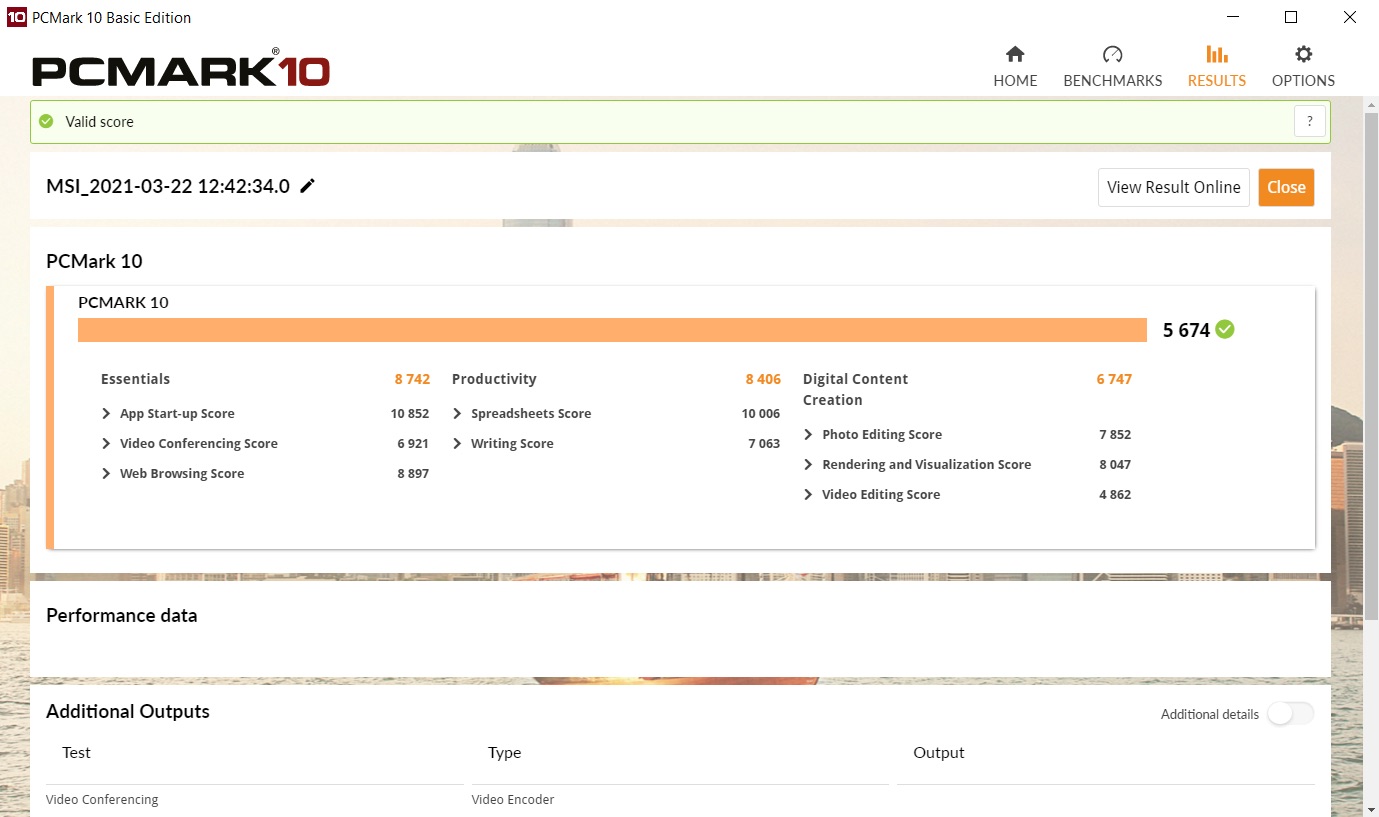Click the PCMark 10 logo
Image resolution: width=1379 pixels, height=817 pixels.
[x=180, y=68]
